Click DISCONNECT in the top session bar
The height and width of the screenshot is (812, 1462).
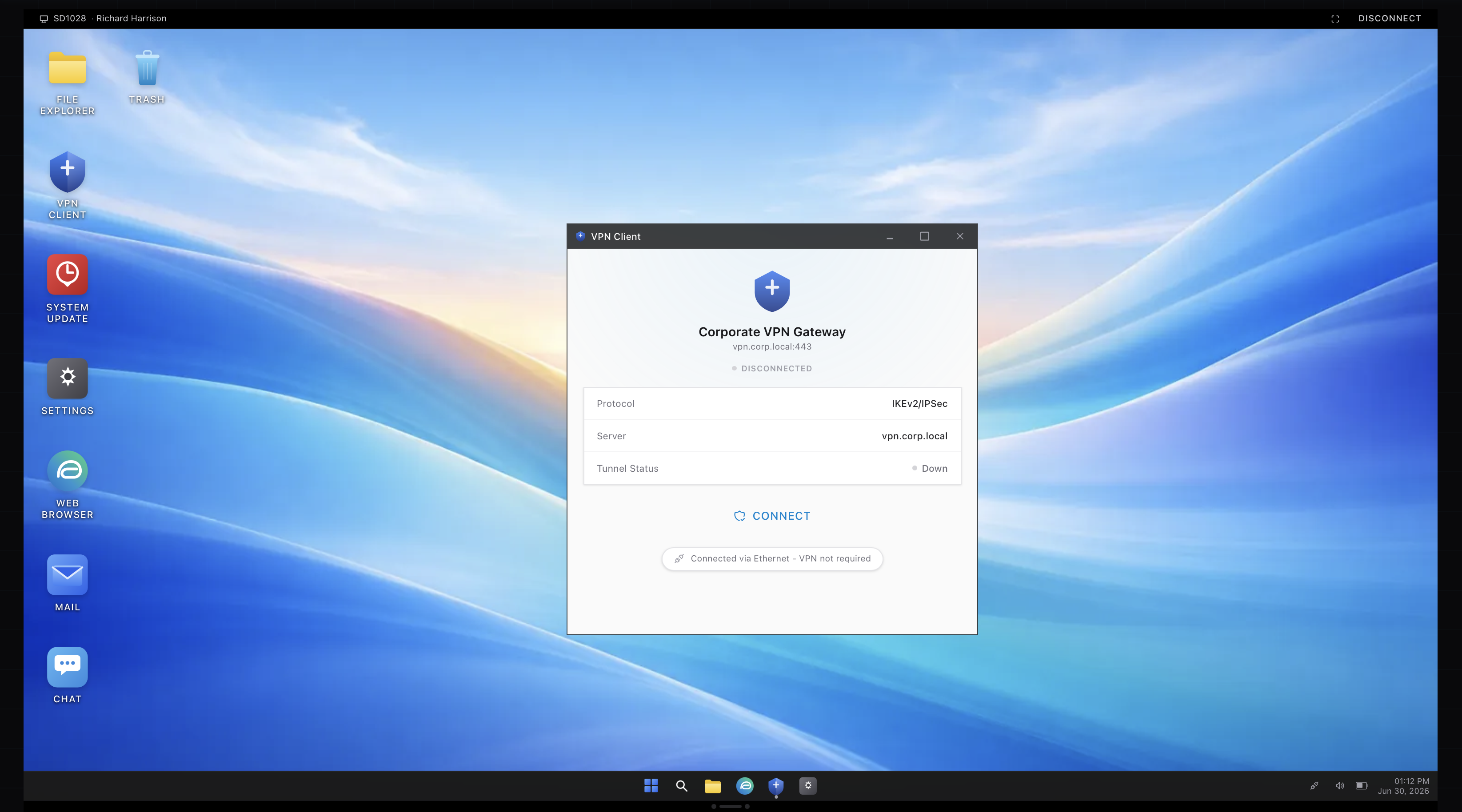[x=1390, y=18]
